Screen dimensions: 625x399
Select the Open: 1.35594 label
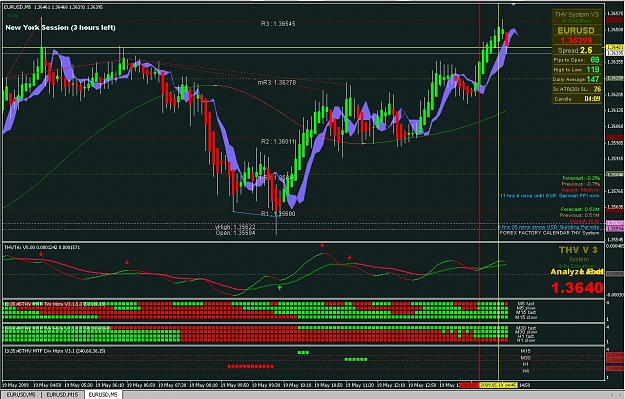tap(235, 232)
